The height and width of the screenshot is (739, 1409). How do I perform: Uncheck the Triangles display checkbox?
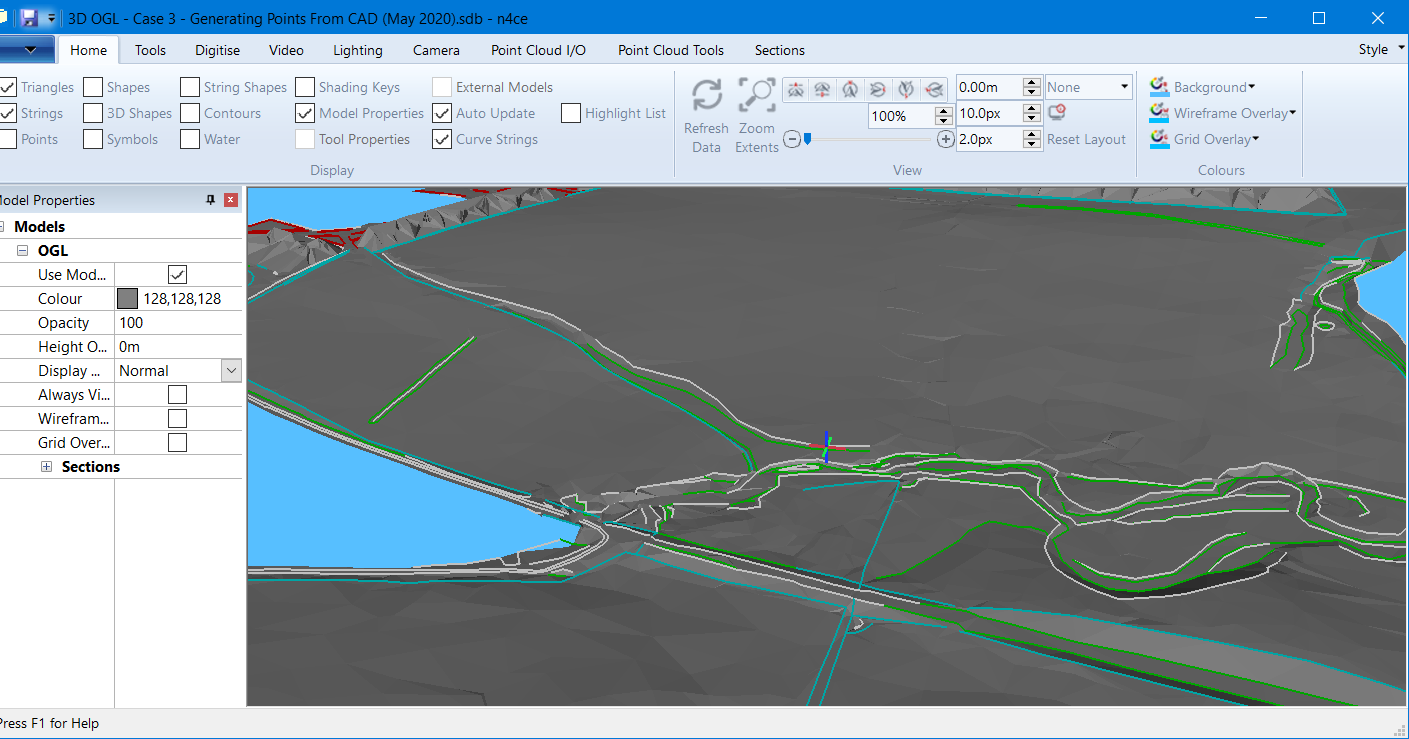pyautogui.click(x=7, y=86)
